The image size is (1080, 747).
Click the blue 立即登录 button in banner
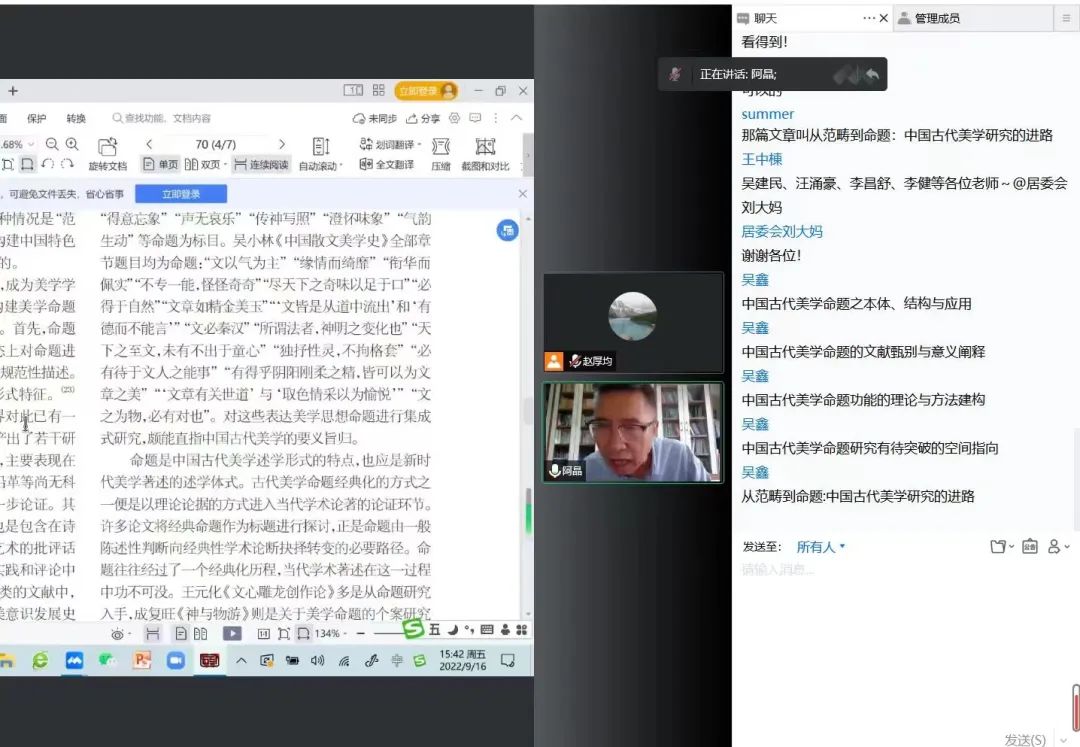[180, 194]
